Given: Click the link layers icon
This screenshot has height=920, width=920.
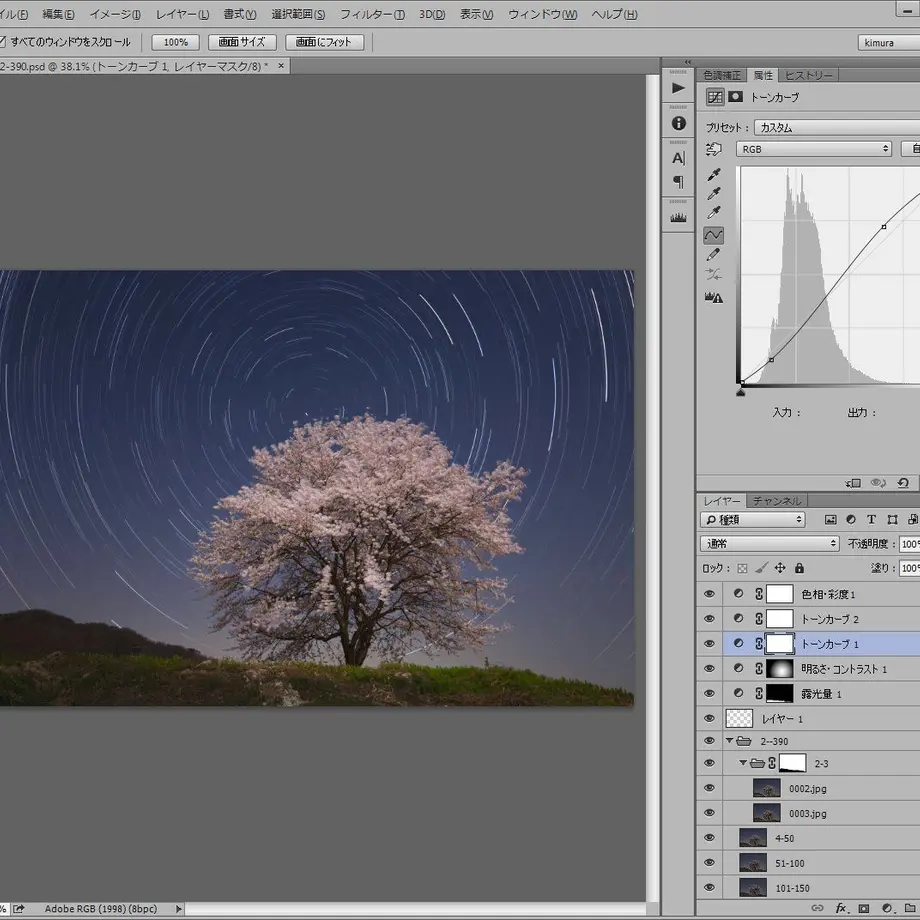Looking at the screenshot, I should click(x=817, y=908).
